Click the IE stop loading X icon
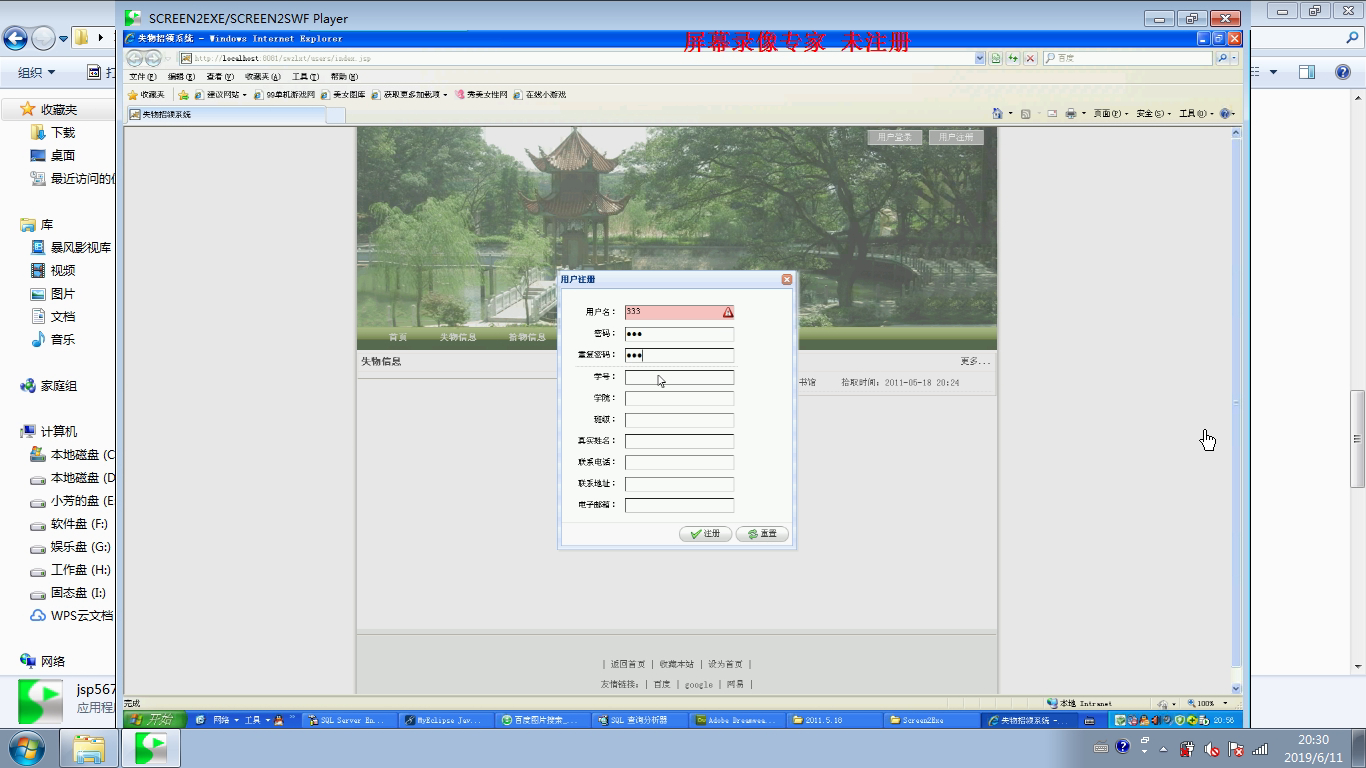The width and height of the screenshot is (1366, 768). 1030,58
